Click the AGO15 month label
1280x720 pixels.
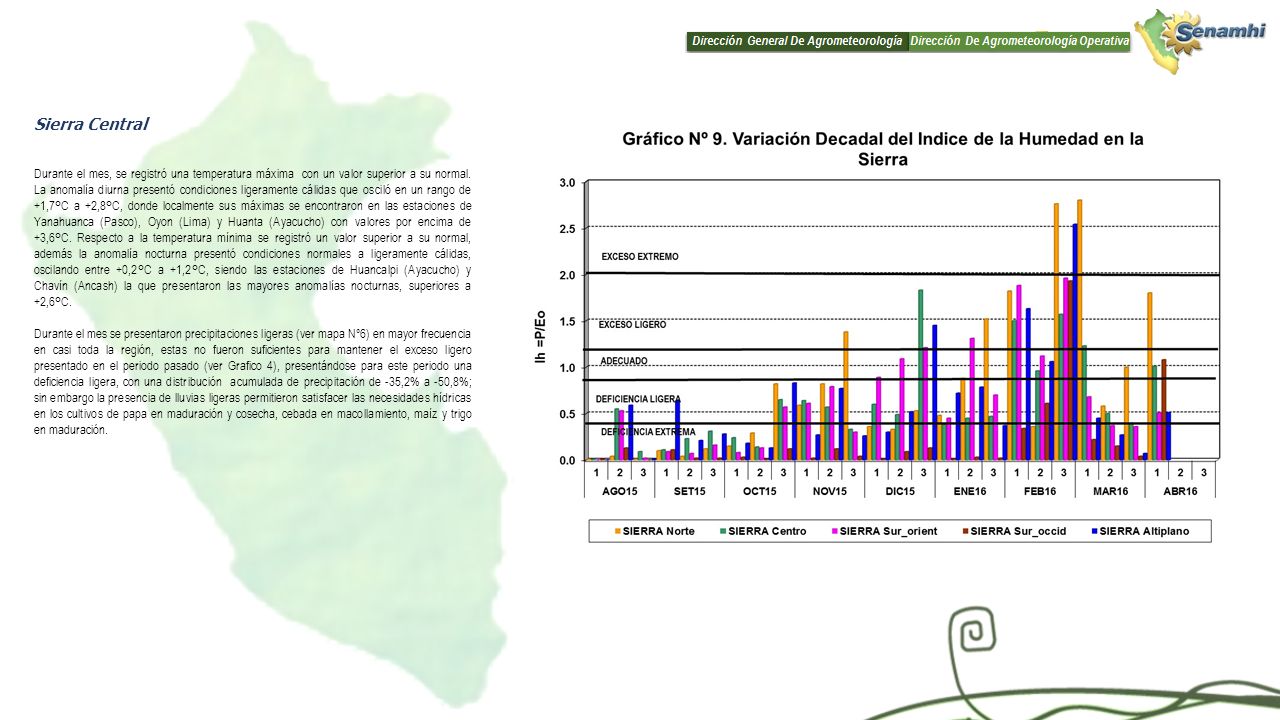[619, 491]
